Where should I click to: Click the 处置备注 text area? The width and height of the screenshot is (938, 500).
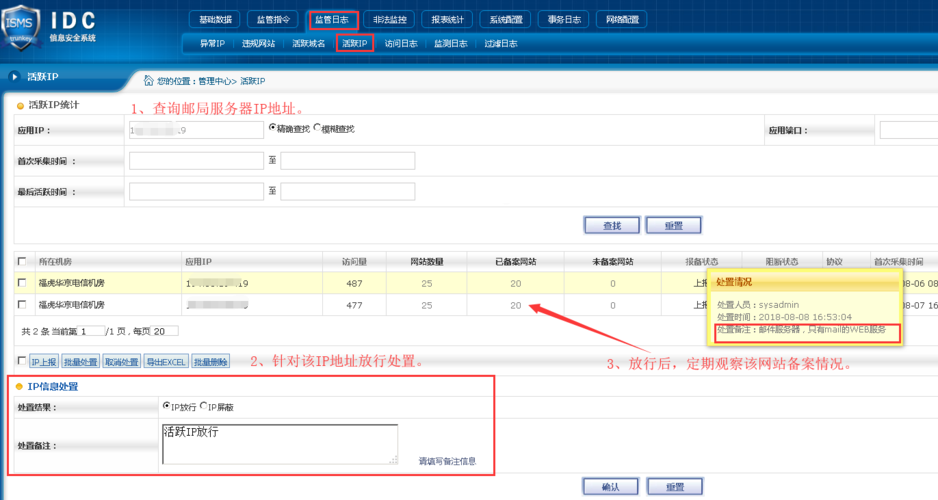coord(280,444)
